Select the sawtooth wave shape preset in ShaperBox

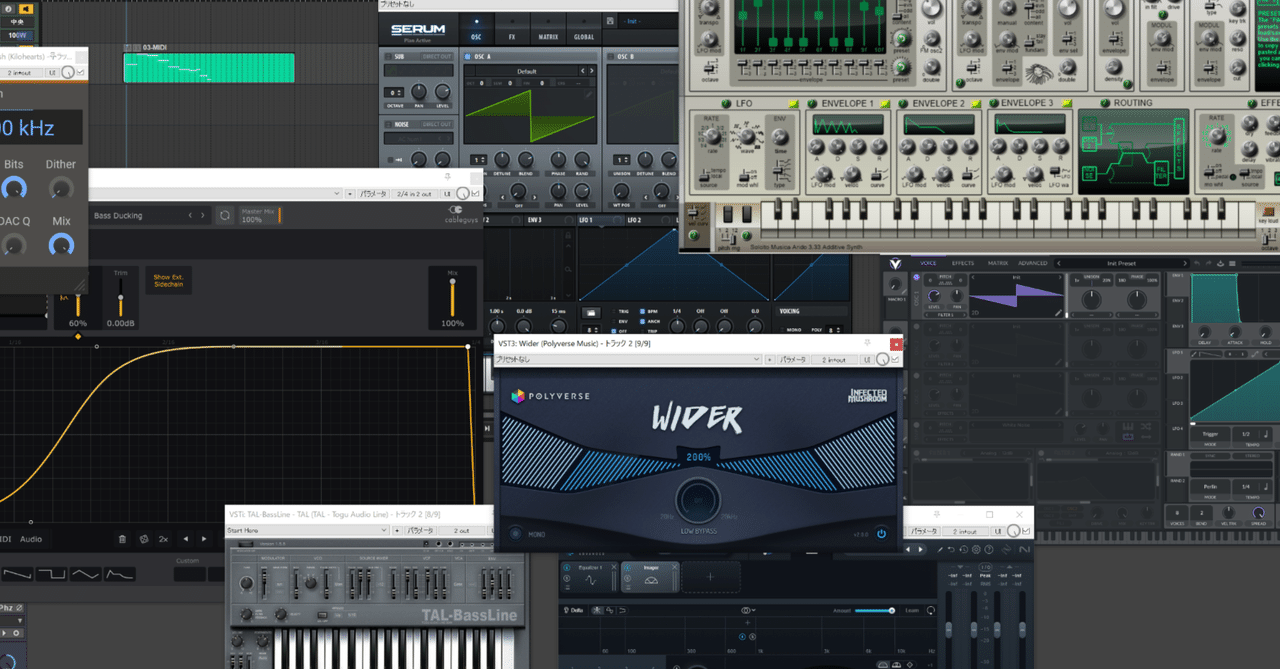coord(18,574)
